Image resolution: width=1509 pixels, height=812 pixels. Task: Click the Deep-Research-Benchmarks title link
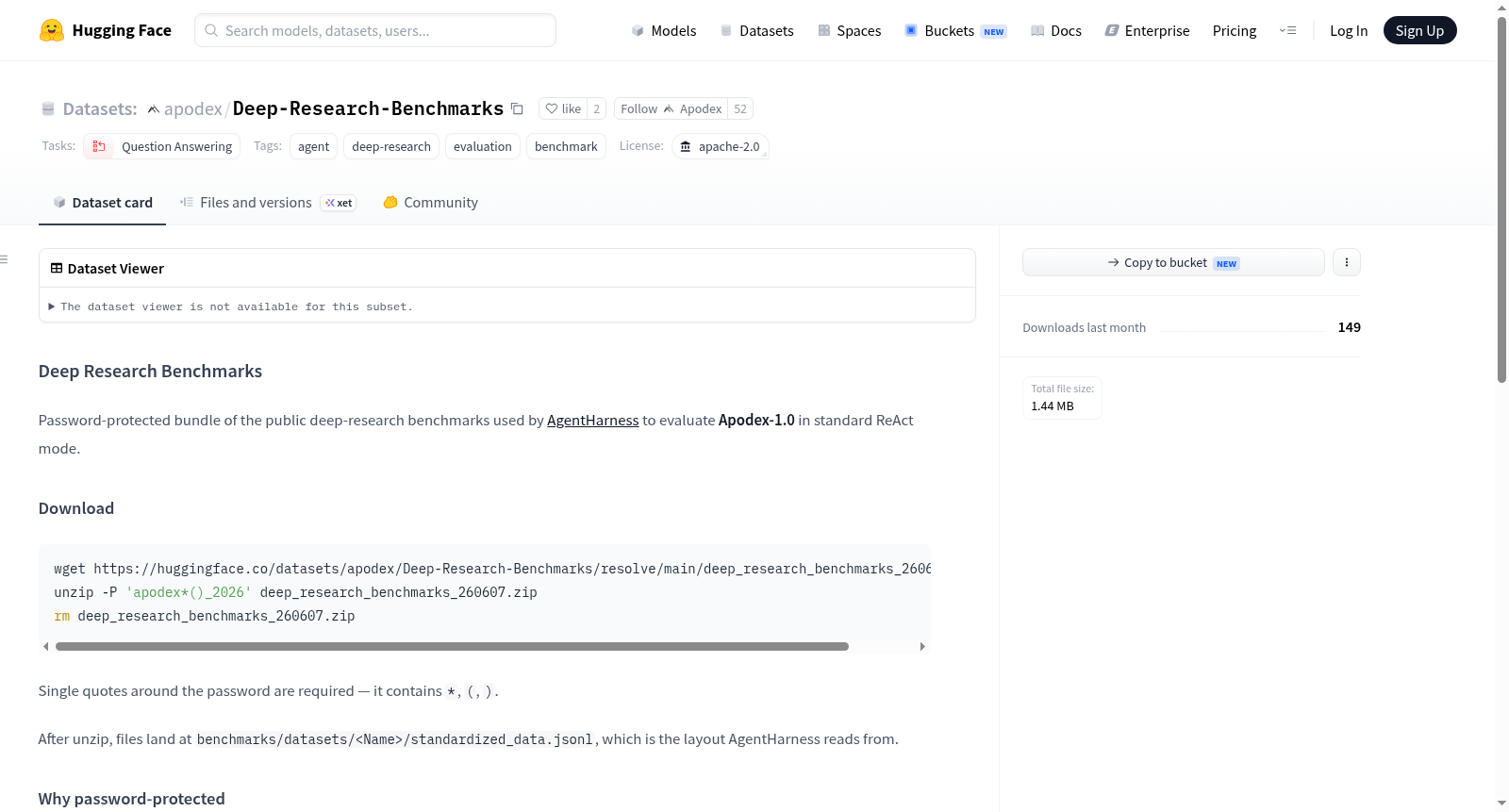coord(368,108)
